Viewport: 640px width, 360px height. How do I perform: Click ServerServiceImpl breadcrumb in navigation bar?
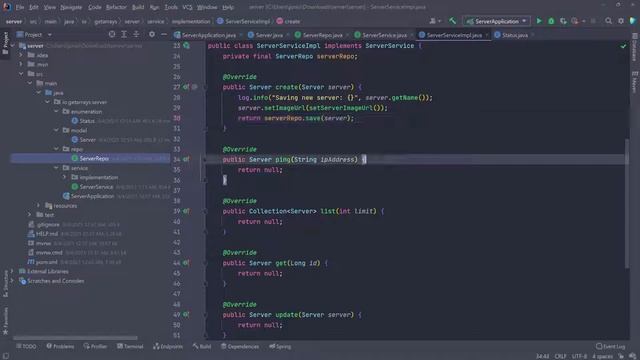(244, 21)
